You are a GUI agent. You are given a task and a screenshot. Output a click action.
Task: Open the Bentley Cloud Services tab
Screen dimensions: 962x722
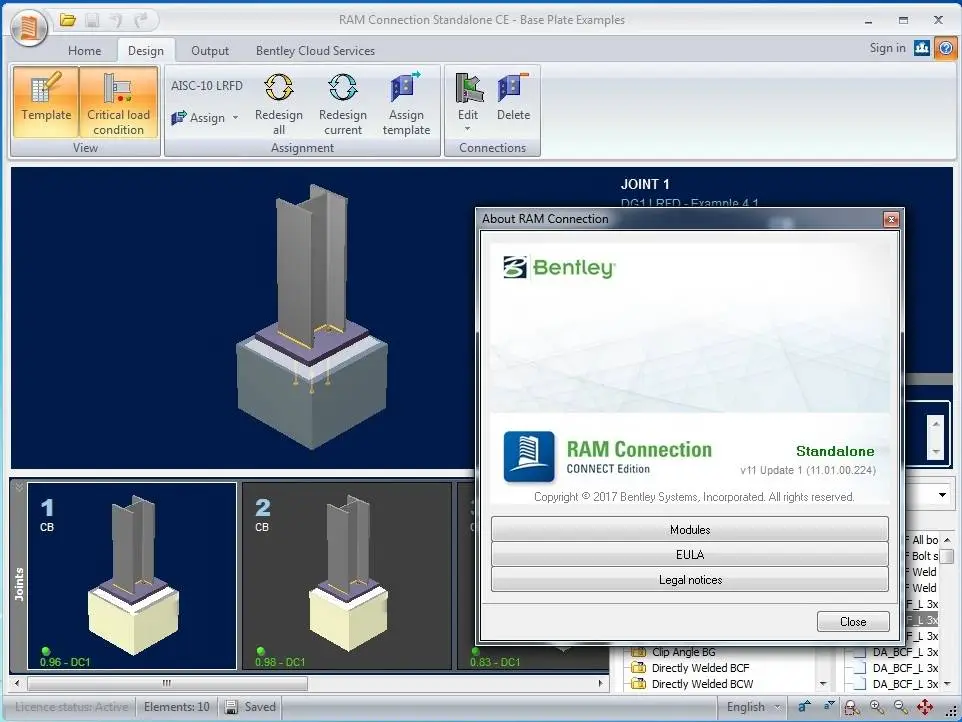[315, 51]
